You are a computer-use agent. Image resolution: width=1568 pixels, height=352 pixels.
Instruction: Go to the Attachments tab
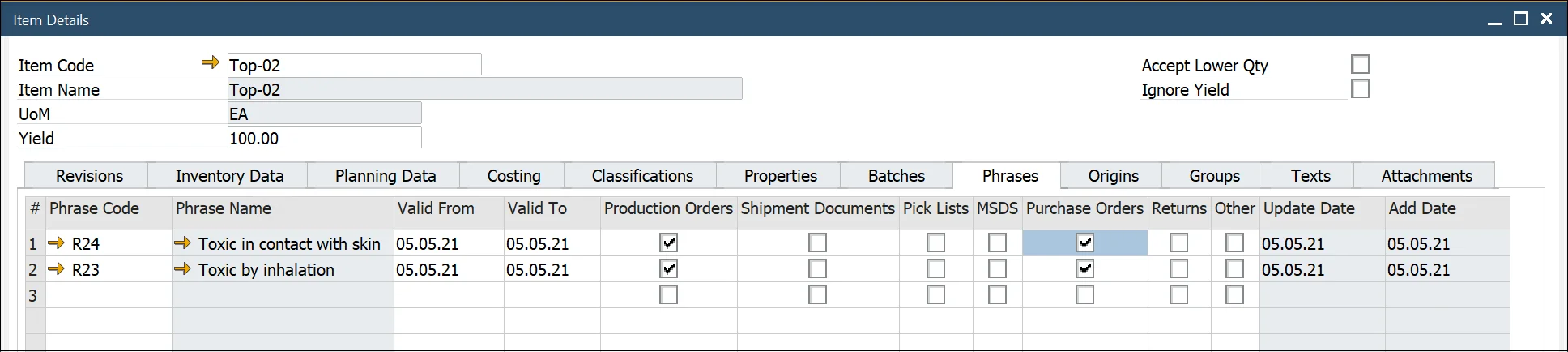tap(1426, 176)
